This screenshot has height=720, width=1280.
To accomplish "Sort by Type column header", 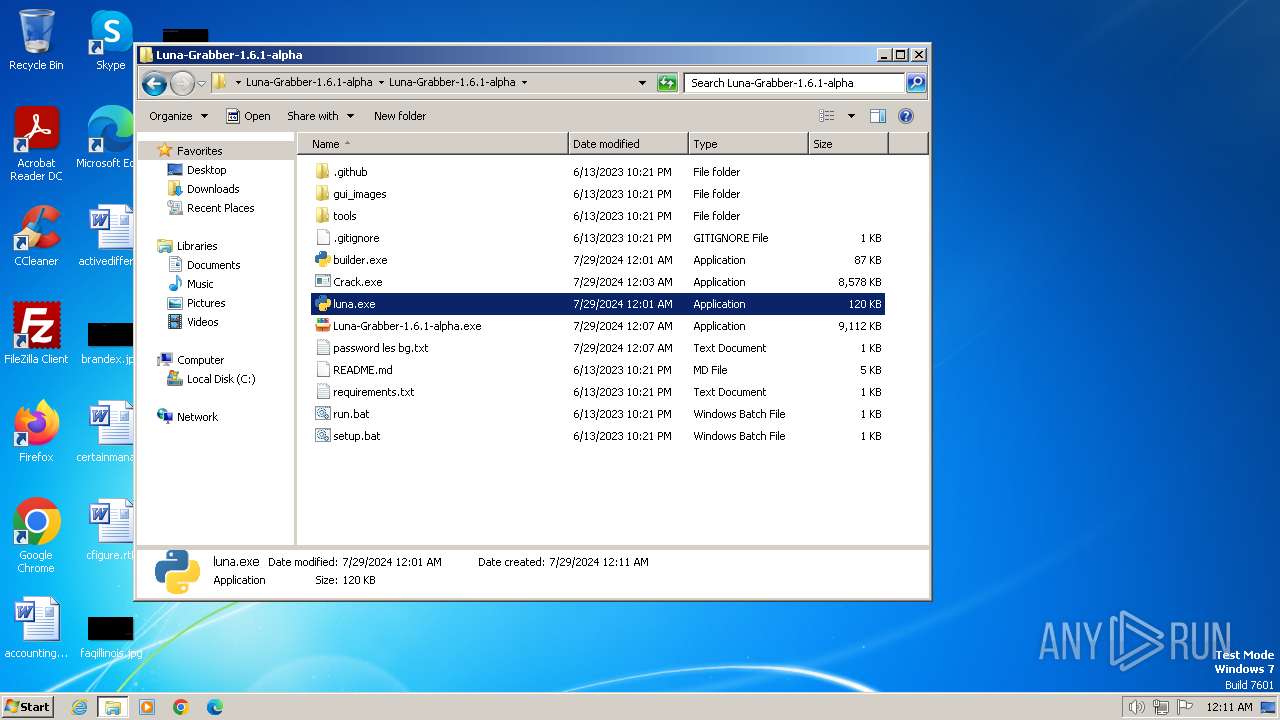I will (x=748, y=144).
